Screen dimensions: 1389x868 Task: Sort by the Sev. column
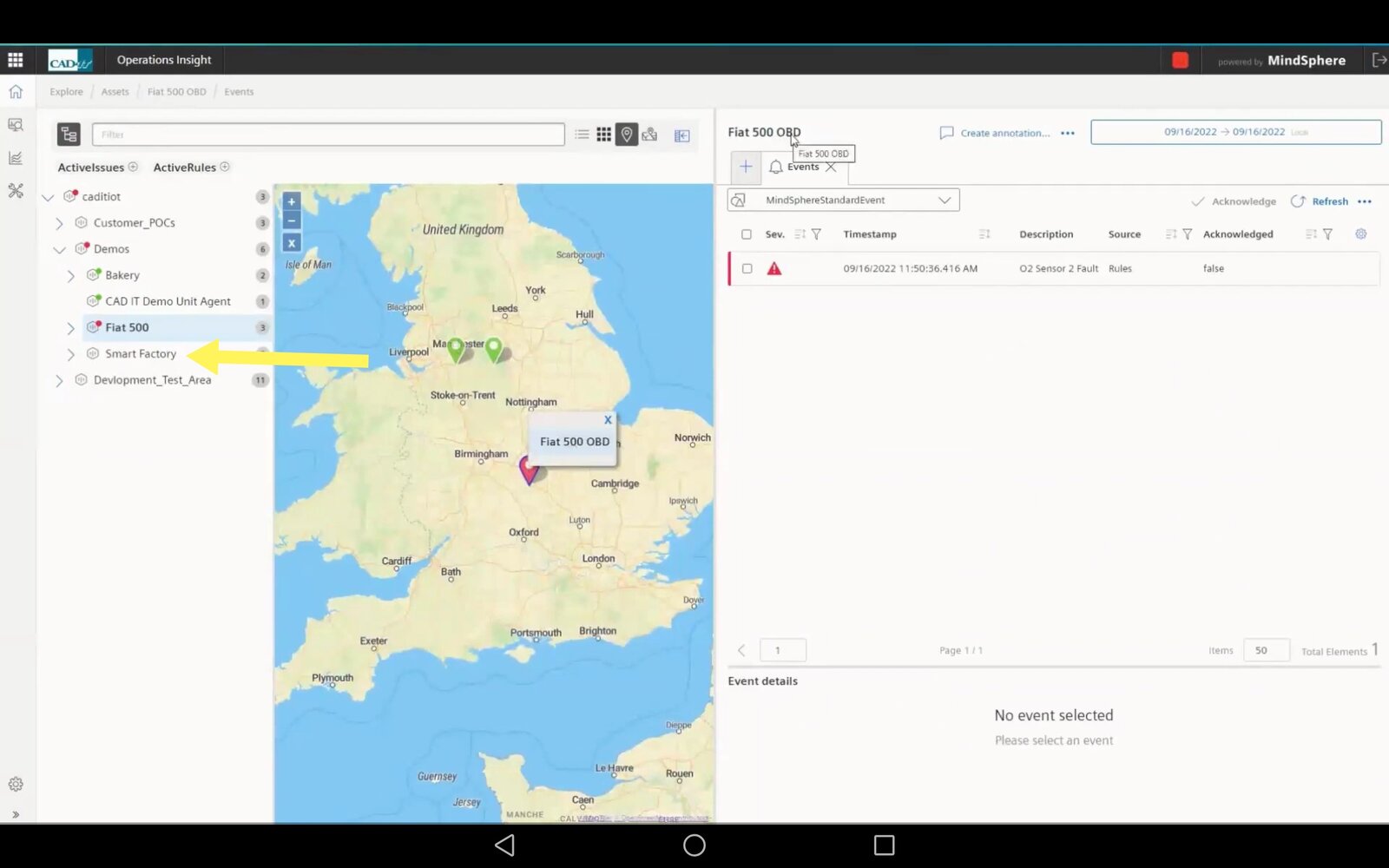point(800,234)
